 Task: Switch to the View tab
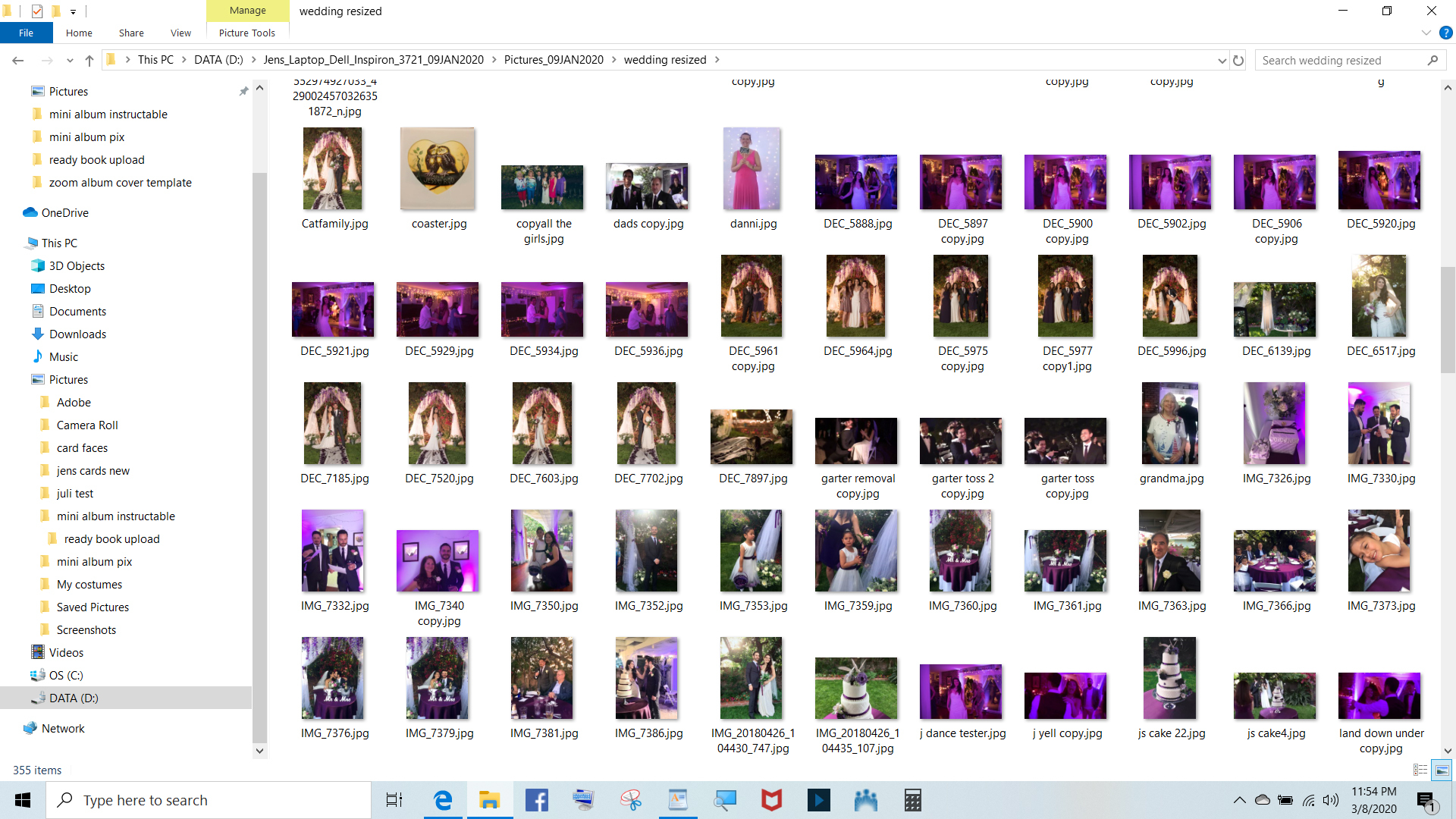pyautogui.click(x=180, y=33)
